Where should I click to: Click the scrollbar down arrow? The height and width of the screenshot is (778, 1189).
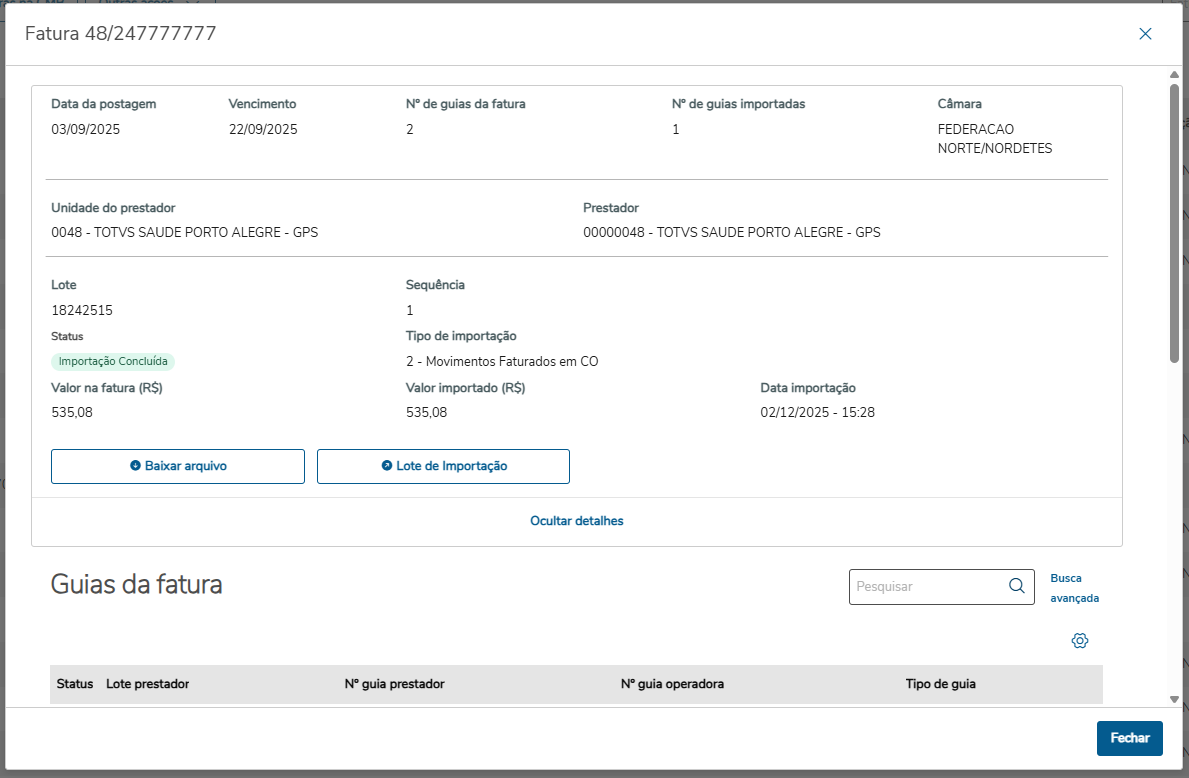point(1175,699)
